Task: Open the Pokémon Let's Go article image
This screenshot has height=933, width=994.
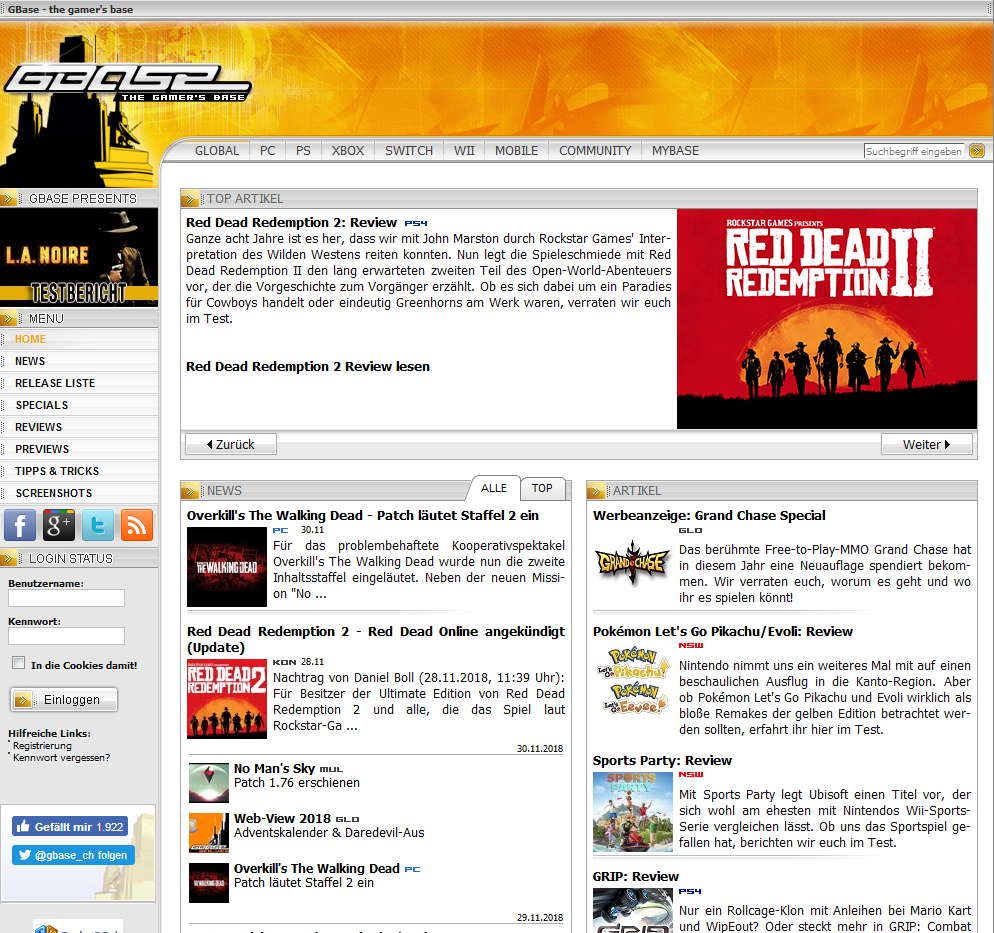Action: (x=632, y=681)
